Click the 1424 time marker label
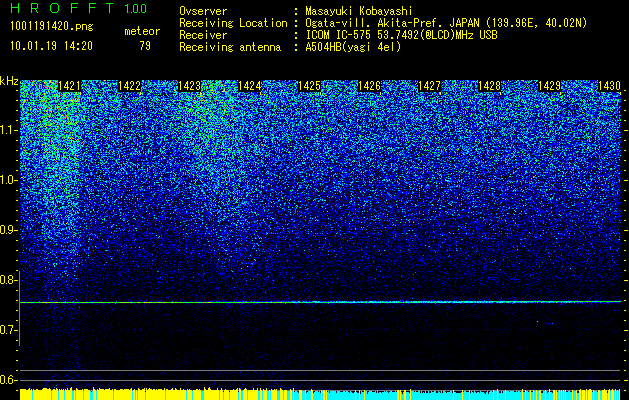Screen dimensions: 629x400 point(250,86)
